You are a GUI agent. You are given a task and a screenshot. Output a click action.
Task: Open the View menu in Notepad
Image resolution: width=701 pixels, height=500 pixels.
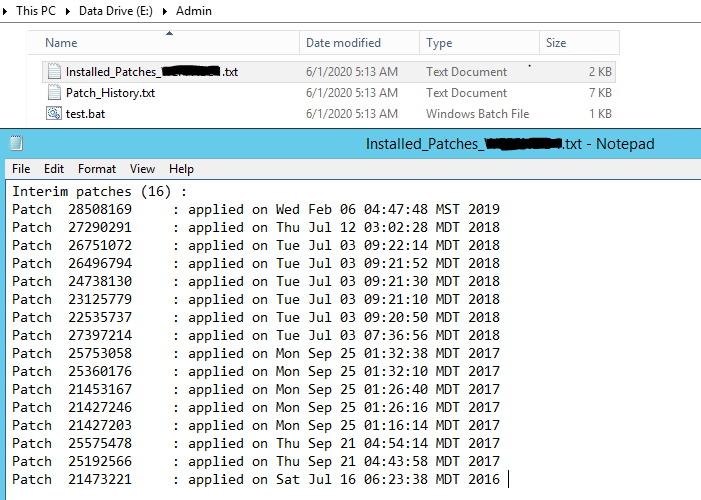click(x=142, y=169)
